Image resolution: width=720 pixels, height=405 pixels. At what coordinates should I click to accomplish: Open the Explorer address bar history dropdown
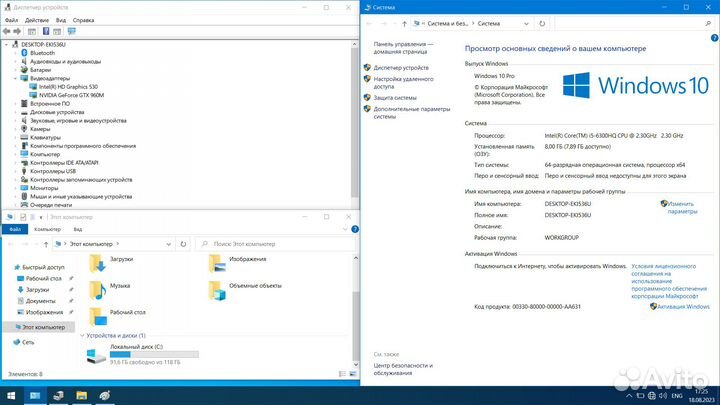click(x=169, y=244)
